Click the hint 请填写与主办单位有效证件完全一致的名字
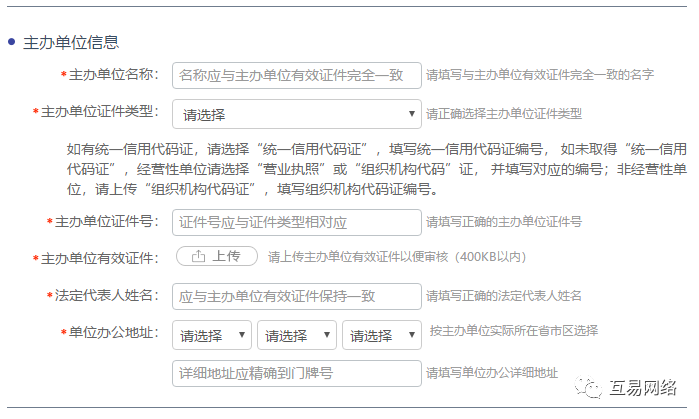Viewport: 699px width, 419px height. pos(540,75)
